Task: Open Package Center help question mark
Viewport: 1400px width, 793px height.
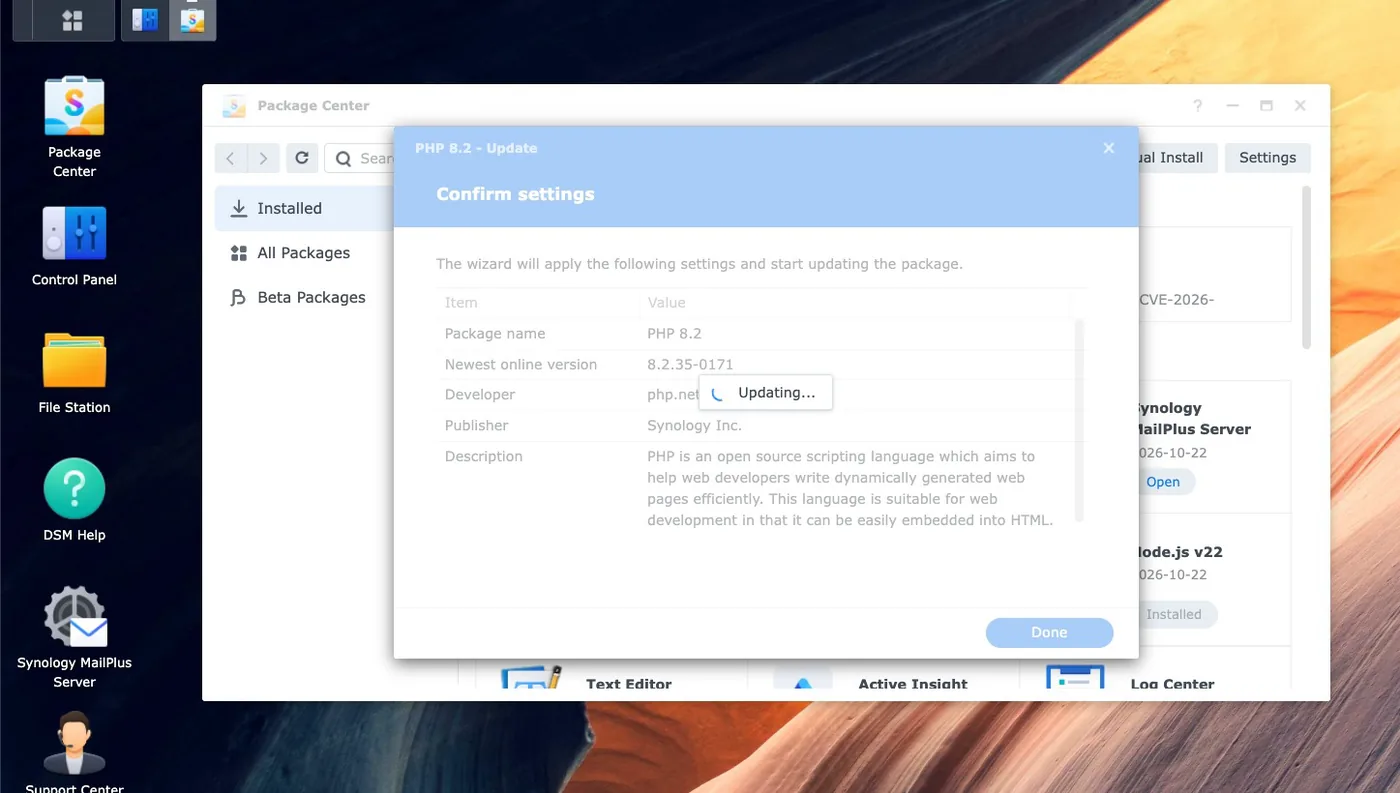Action: pos(1198,106)
